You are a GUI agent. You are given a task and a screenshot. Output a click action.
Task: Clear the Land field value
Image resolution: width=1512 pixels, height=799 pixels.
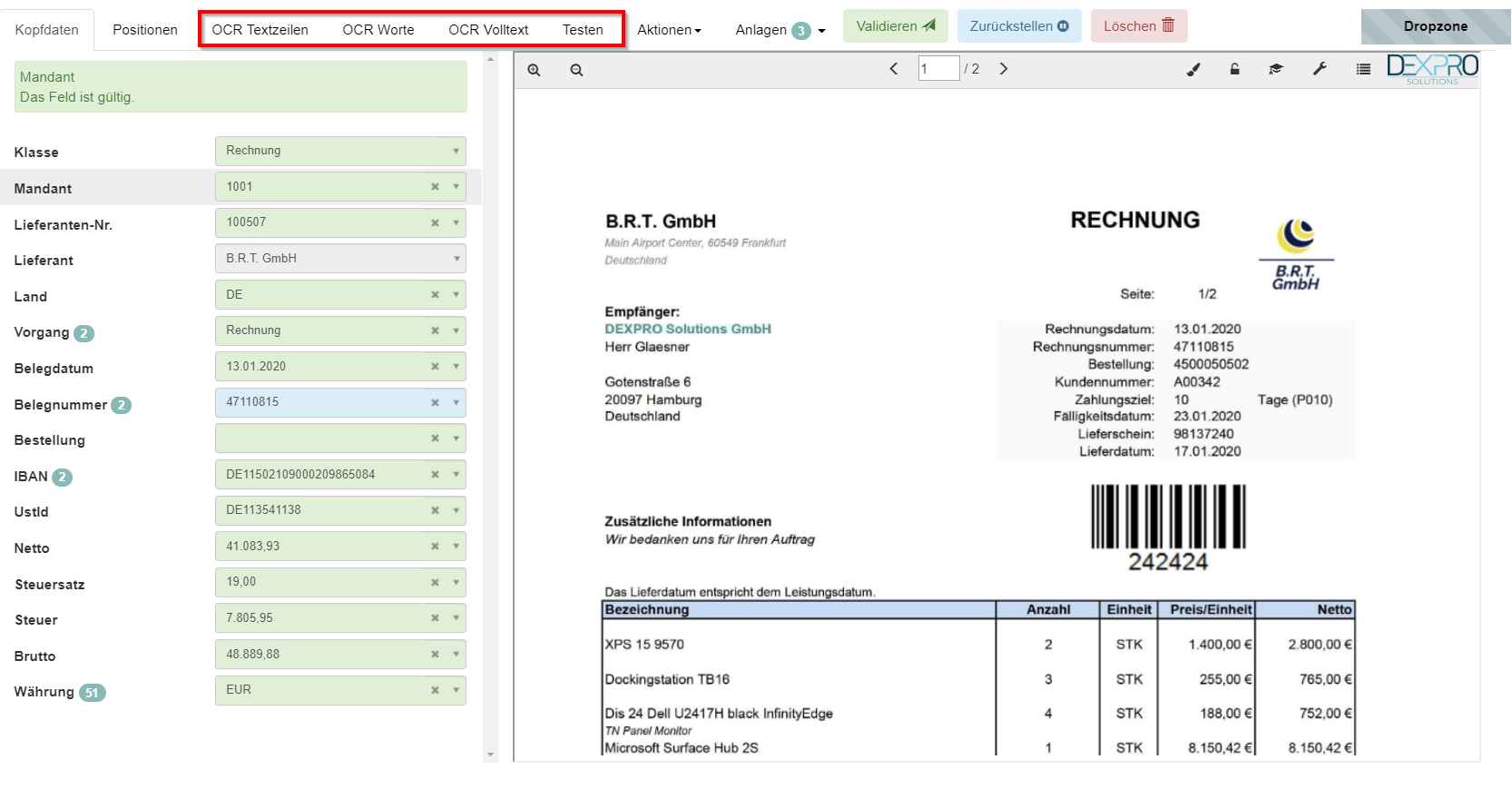point(435,295)
